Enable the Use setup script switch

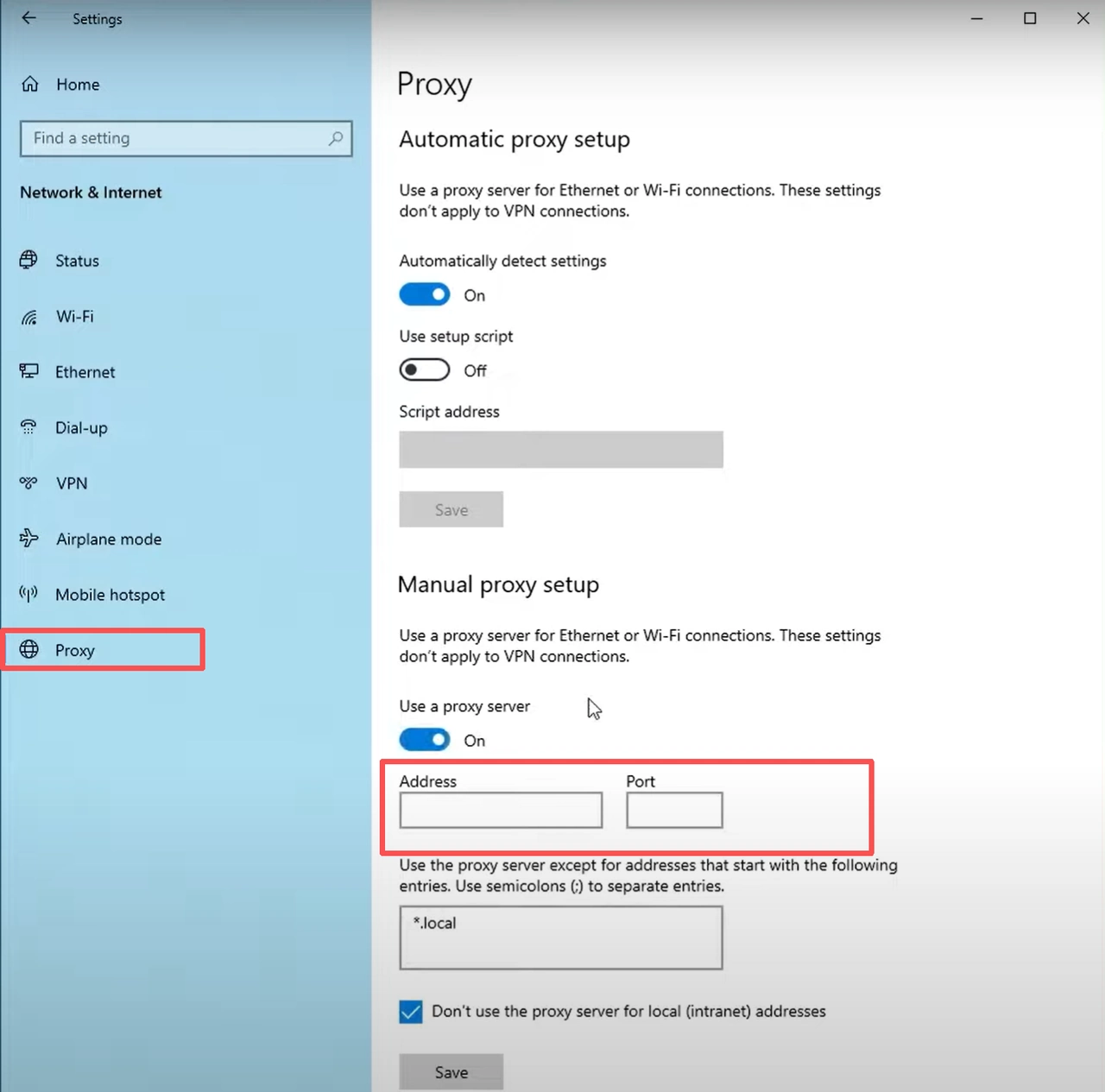click(424, 369)
